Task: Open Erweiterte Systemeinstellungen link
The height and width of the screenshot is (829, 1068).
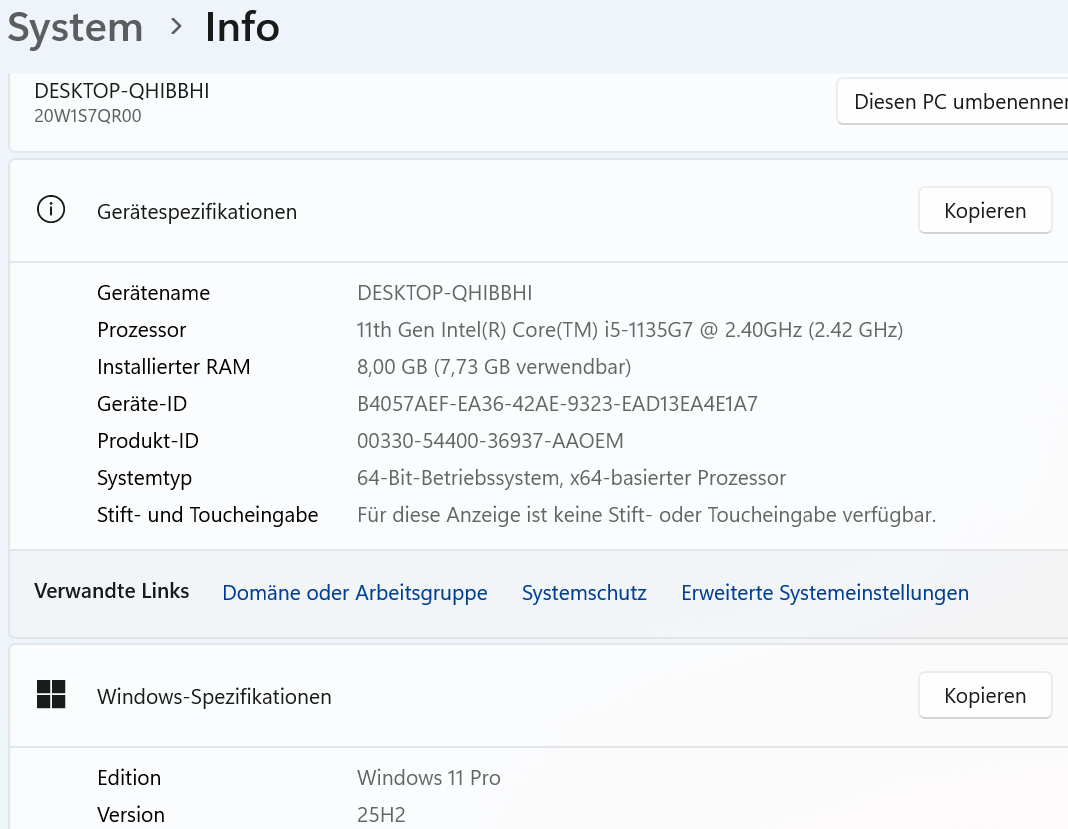Action: coord(825,593)
